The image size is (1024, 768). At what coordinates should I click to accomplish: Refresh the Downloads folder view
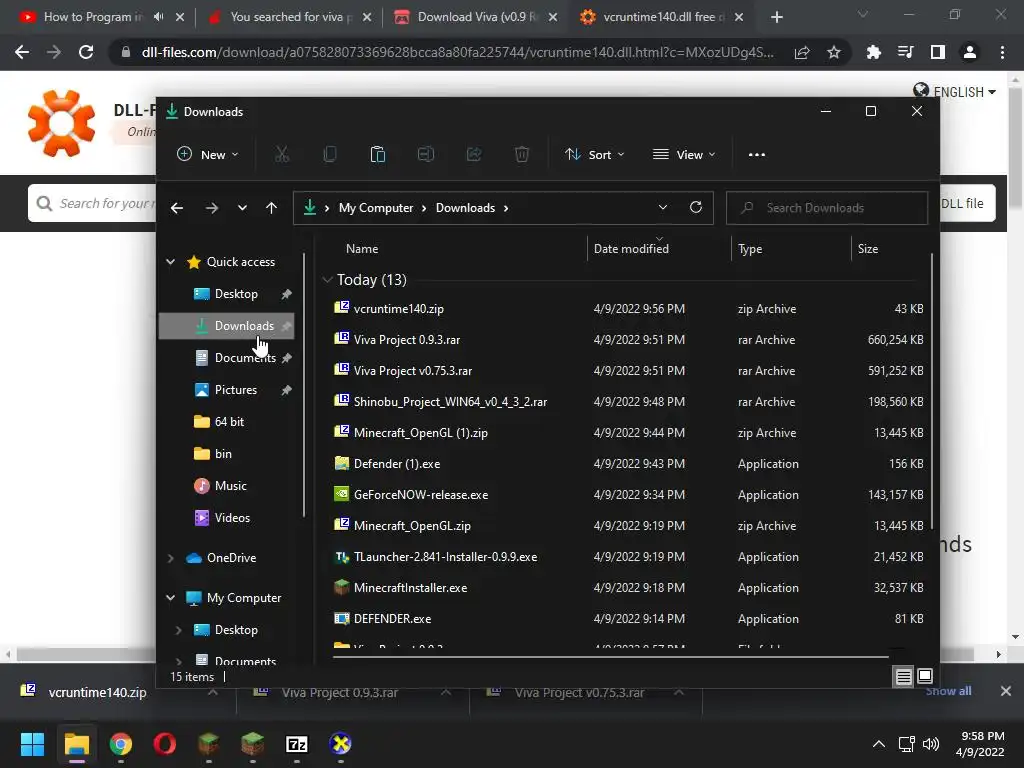[x=696, y=207]
